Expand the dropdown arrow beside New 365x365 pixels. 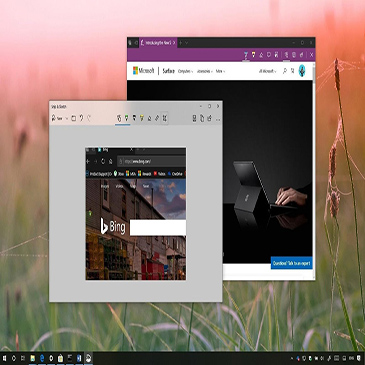(67, 118)
